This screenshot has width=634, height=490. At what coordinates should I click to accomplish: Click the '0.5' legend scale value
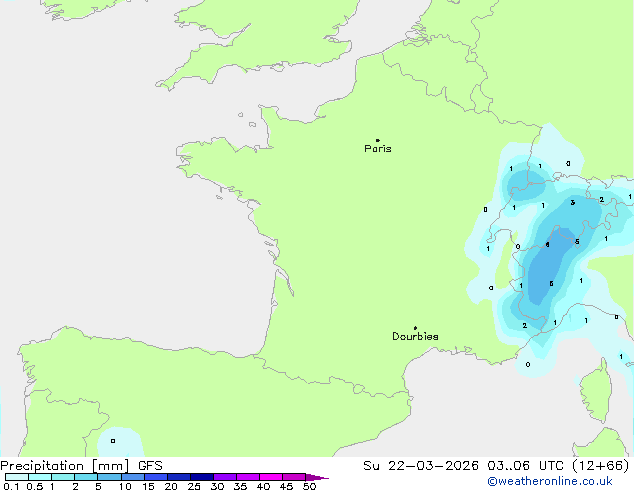tap(35, 486)
